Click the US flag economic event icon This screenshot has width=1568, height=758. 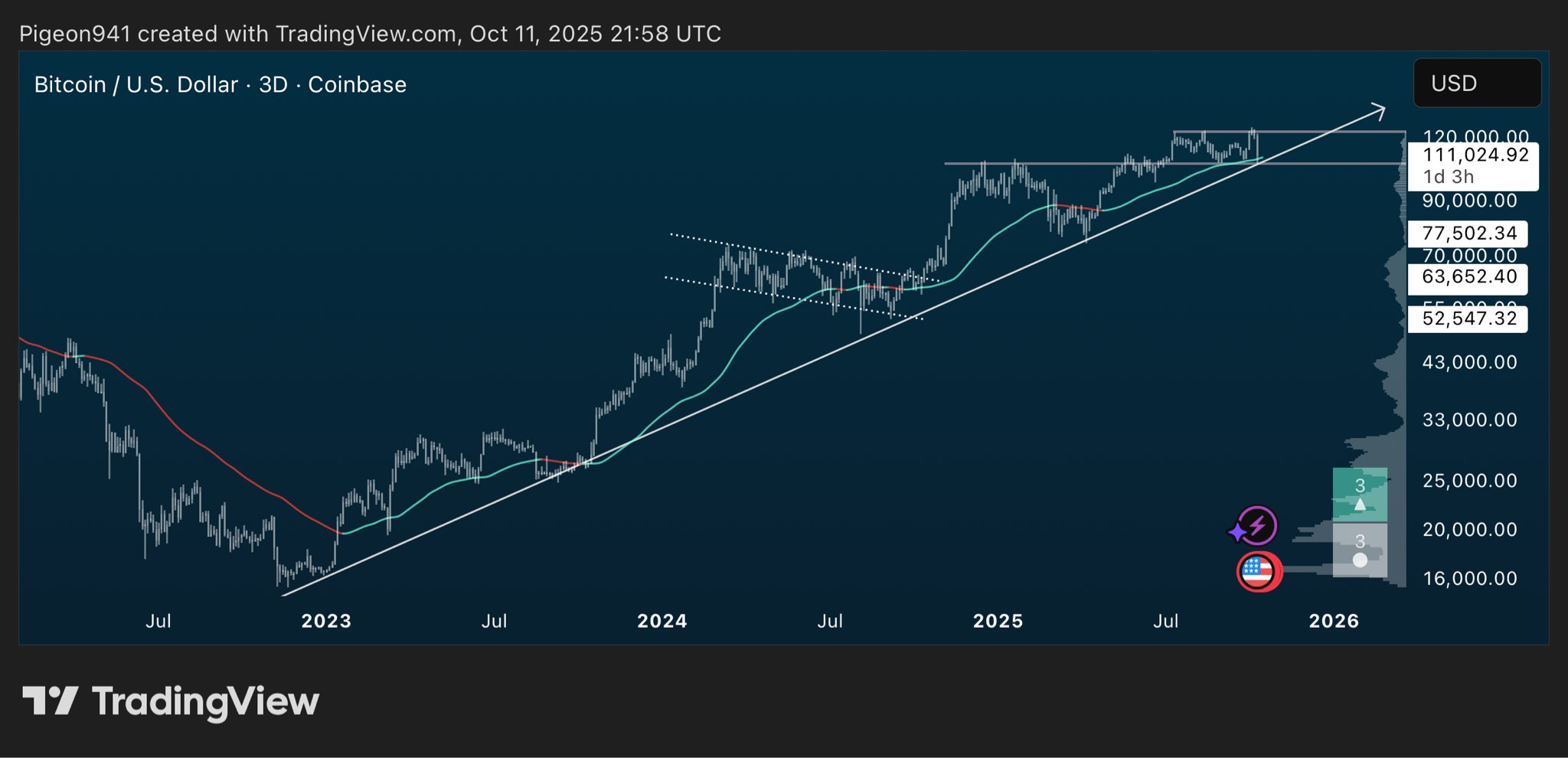point(1257,571)
